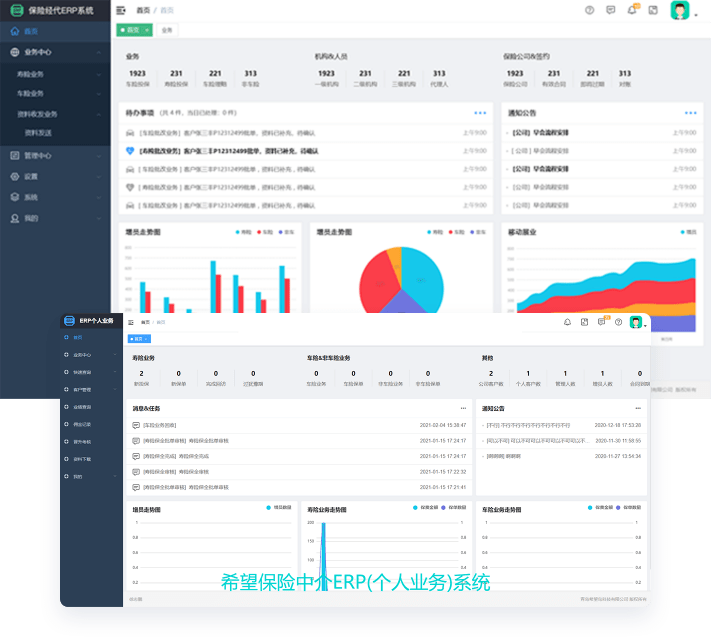Open the messages chat icon in the top bar

[611, 10]
